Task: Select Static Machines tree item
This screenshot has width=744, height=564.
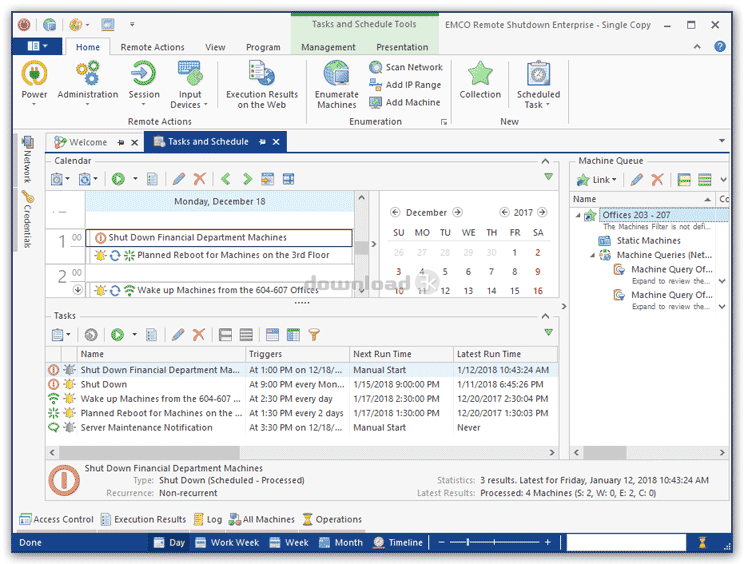Action: 648,241
